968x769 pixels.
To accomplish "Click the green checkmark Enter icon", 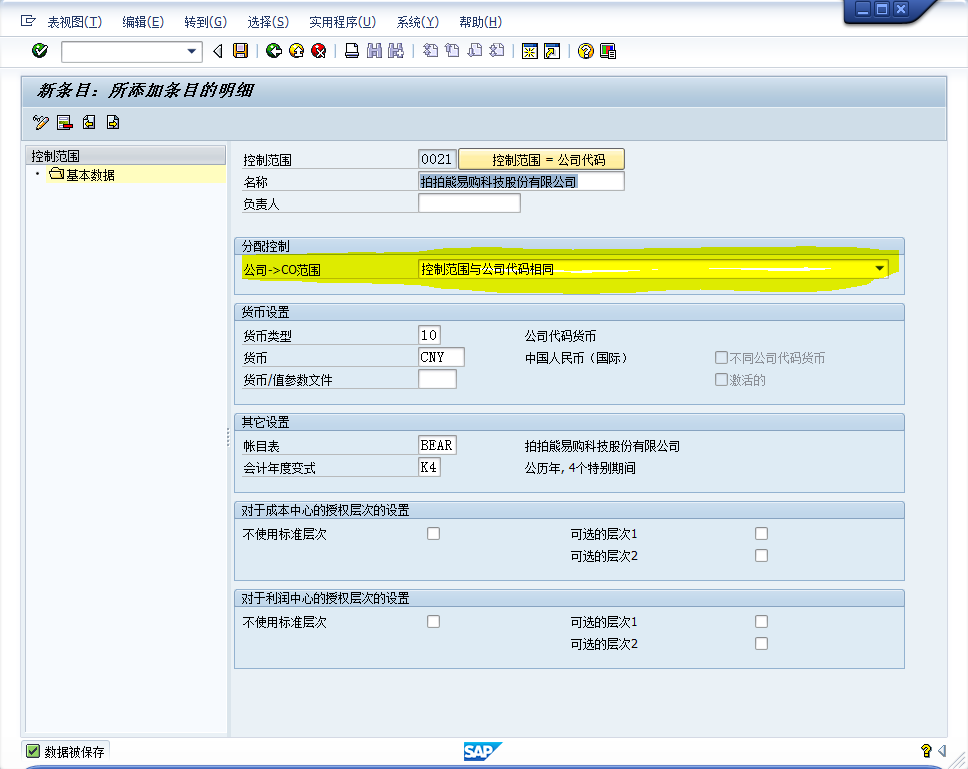I will (40, 51).
